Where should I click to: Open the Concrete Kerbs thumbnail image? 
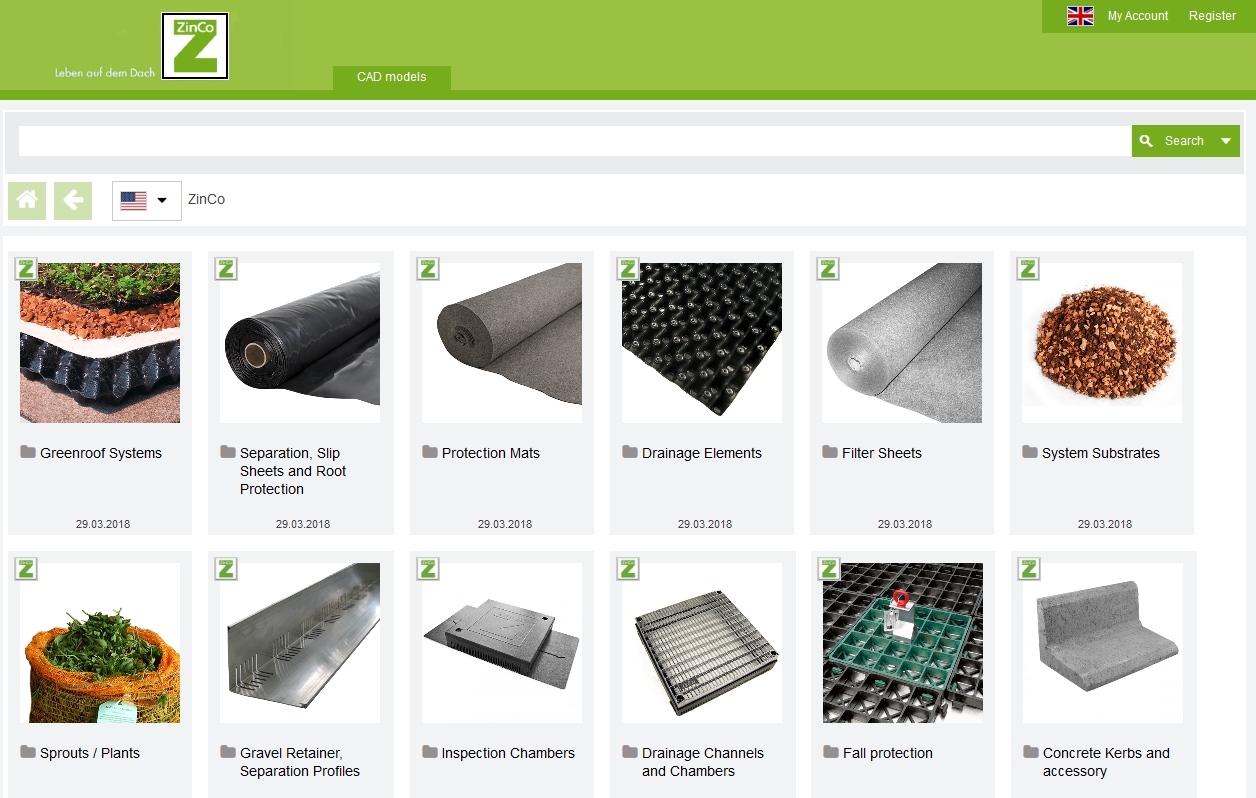1103,643
